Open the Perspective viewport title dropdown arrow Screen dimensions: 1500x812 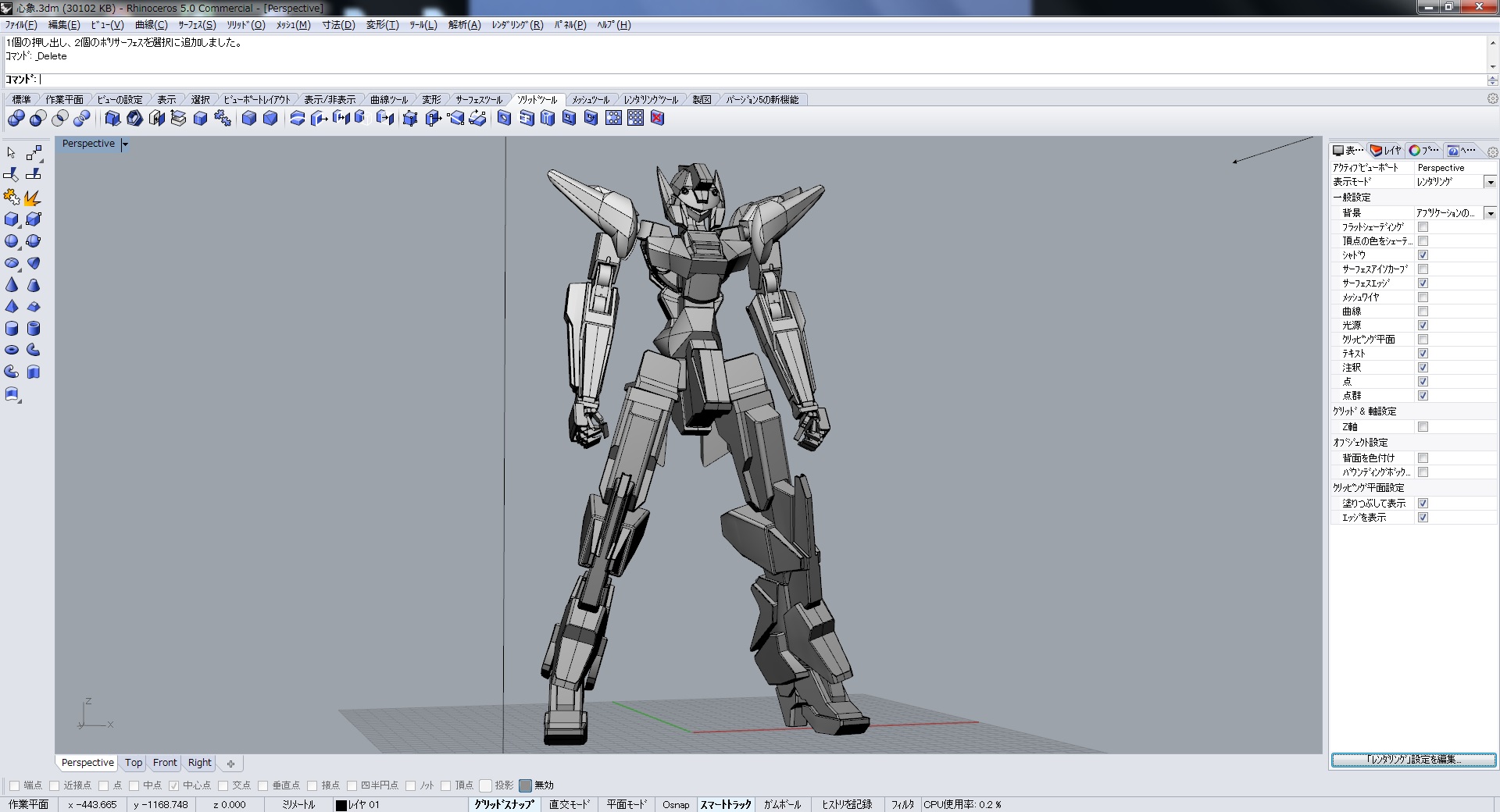tap(125, 144)
